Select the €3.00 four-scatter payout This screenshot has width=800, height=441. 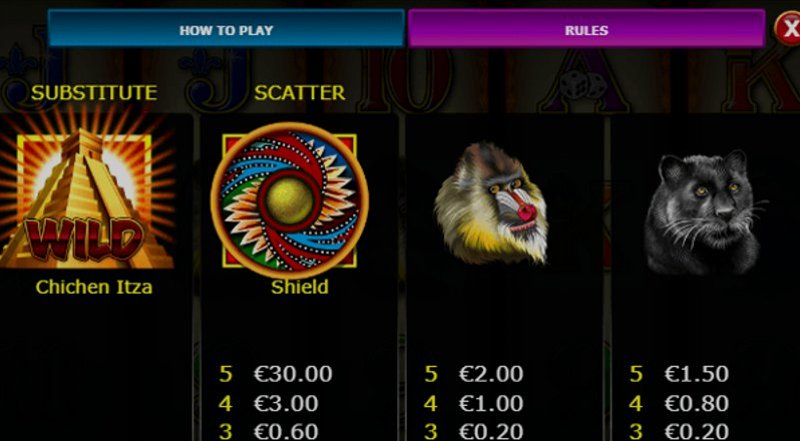[269, 404]
